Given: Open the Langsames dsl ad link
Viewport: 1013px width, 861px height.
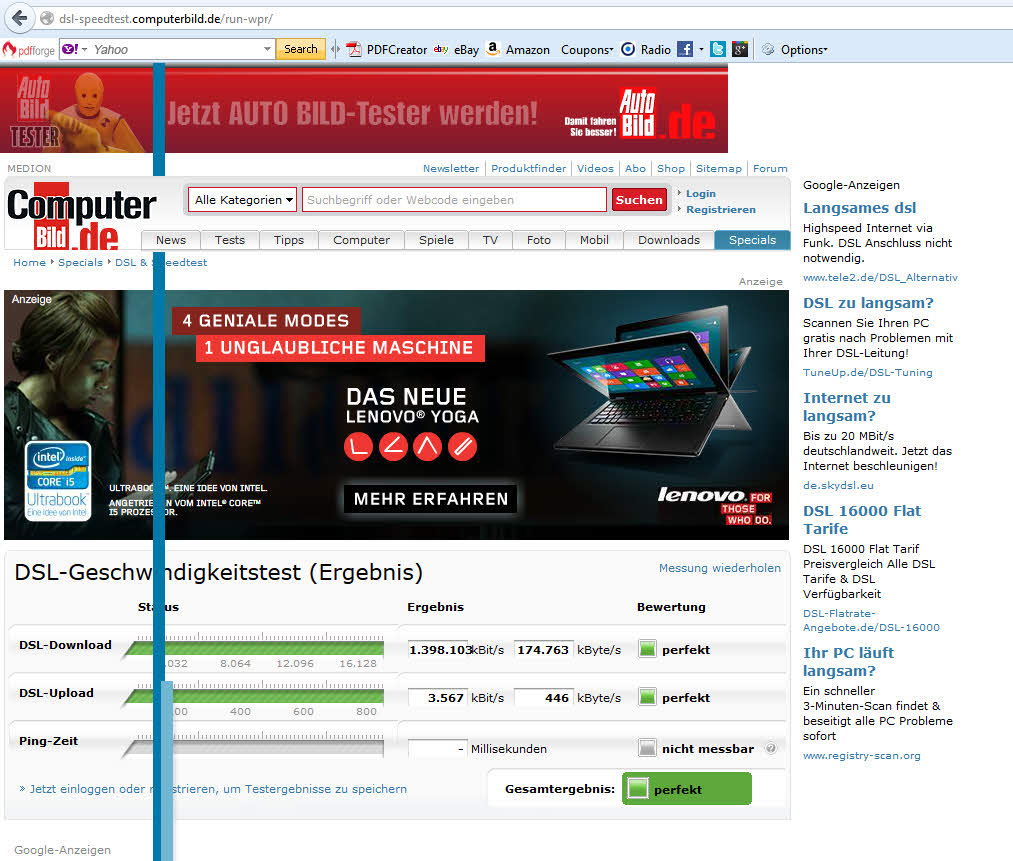Looking at the screenshot, I should [x=859, y=208].
